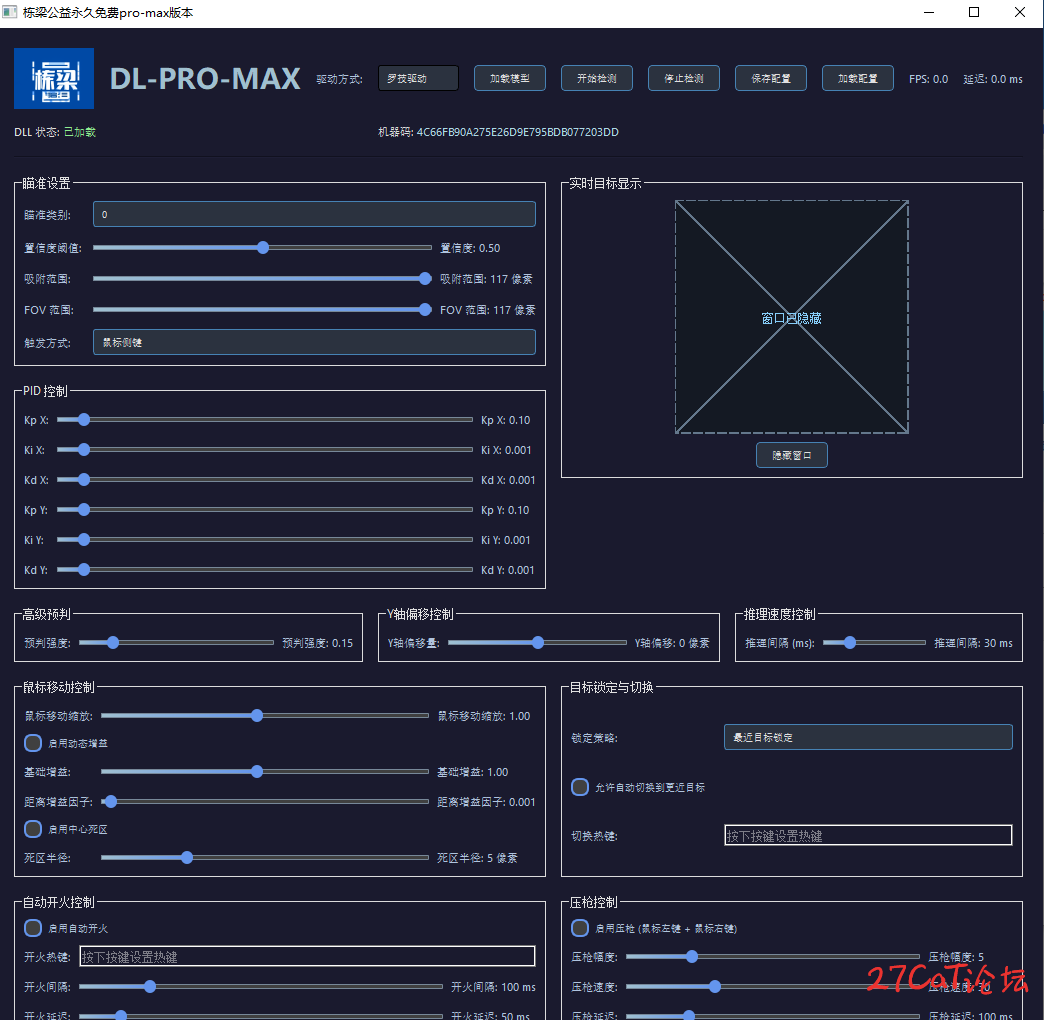Click the 鼠标移动缩放 slider
Viewport: 1044px width, 1020px height.
[x=265, y=716]
